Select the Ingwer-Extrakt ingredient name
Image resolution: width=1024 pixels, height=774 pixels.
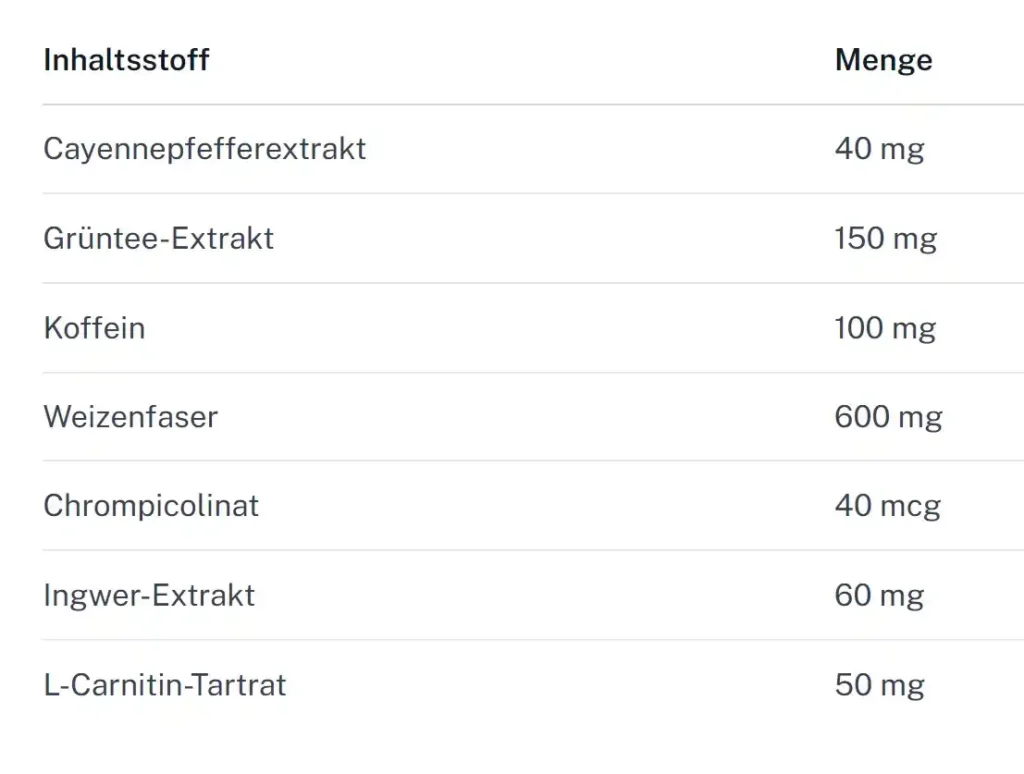[x=149, y=596]
